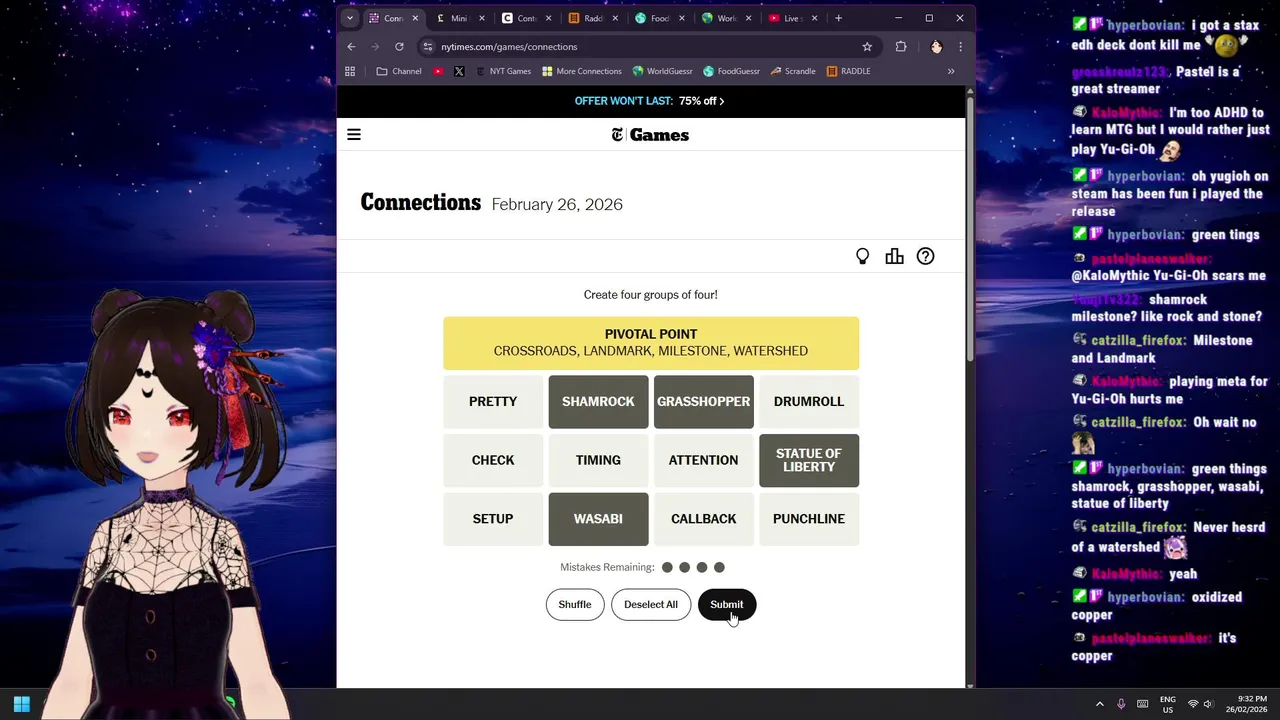Deselect the STATUE OF LIBERTY tile
Viewport: 1280px width, 720px height.
click(x=809, y=460)
